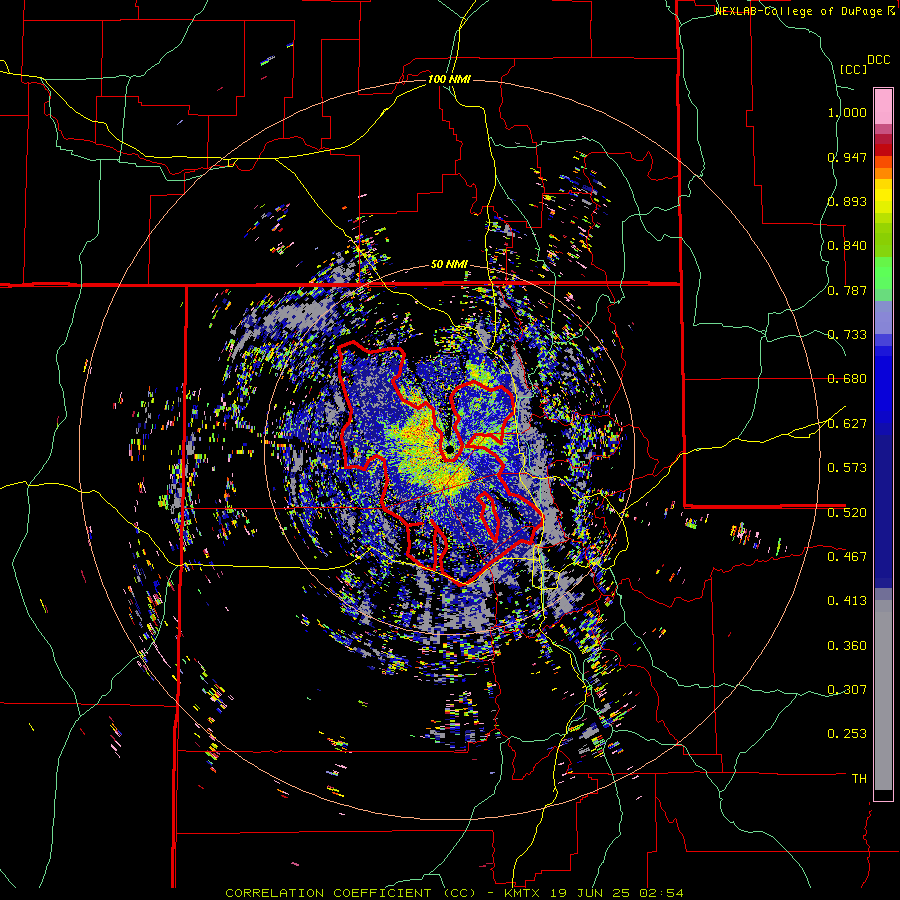Click the 0.360 legend value
The width and height of the screenshot is (900, 900).
tap(847, 646)
